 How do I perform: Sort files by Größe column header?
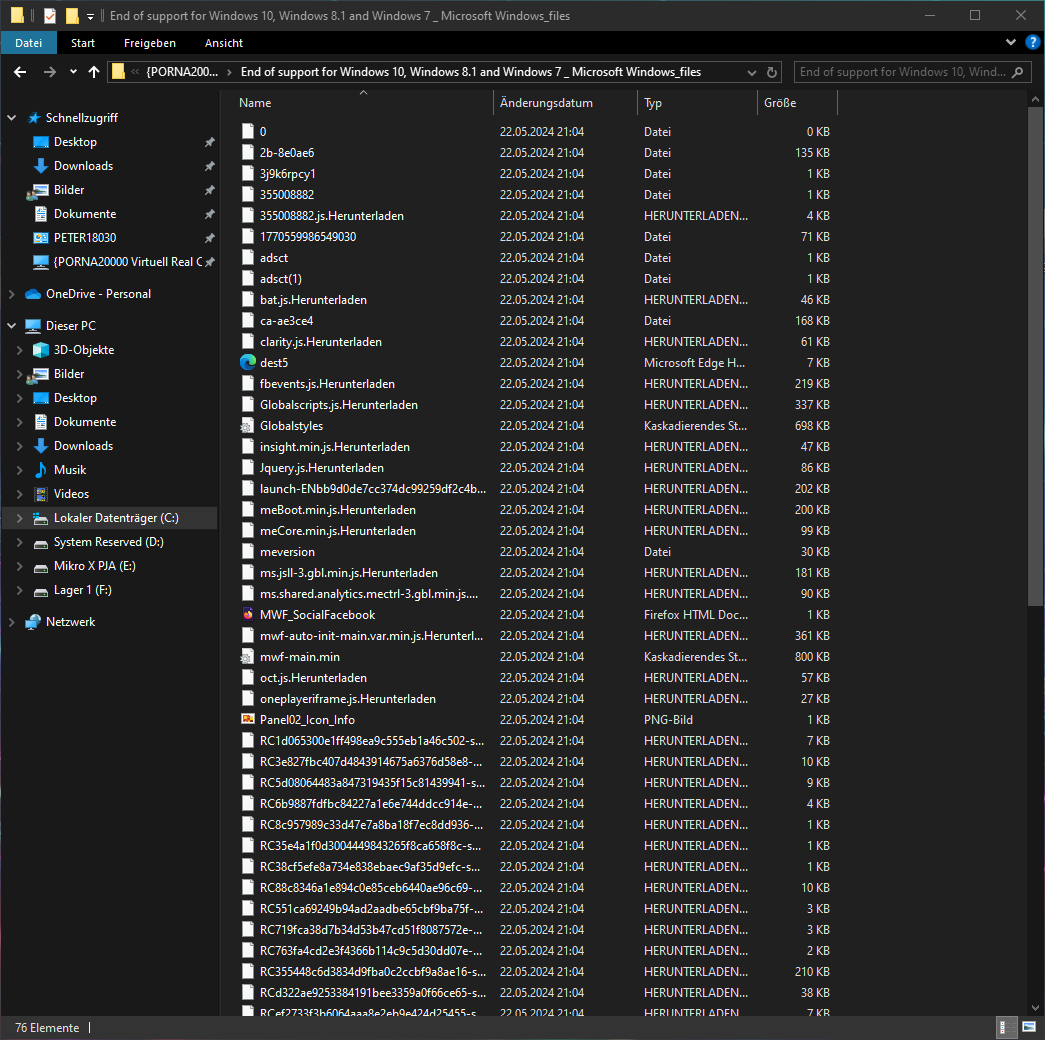point(780,103)
